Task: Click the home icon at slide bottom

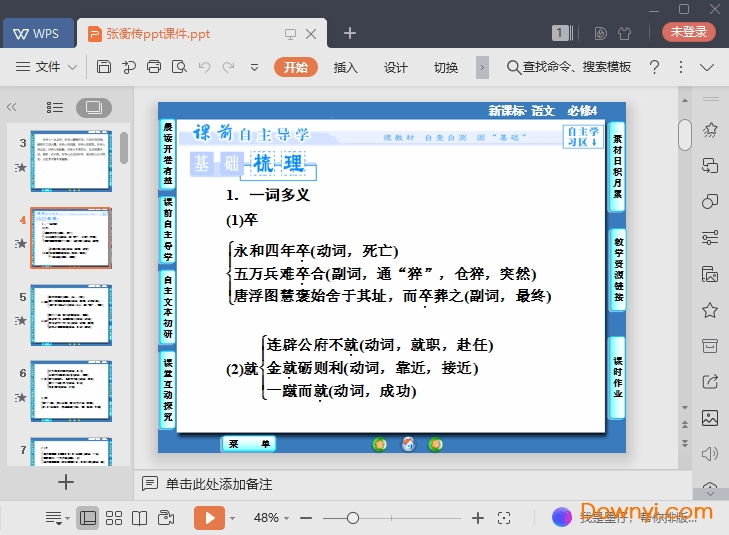Action: pyautogui.click(x=408, y=444)
